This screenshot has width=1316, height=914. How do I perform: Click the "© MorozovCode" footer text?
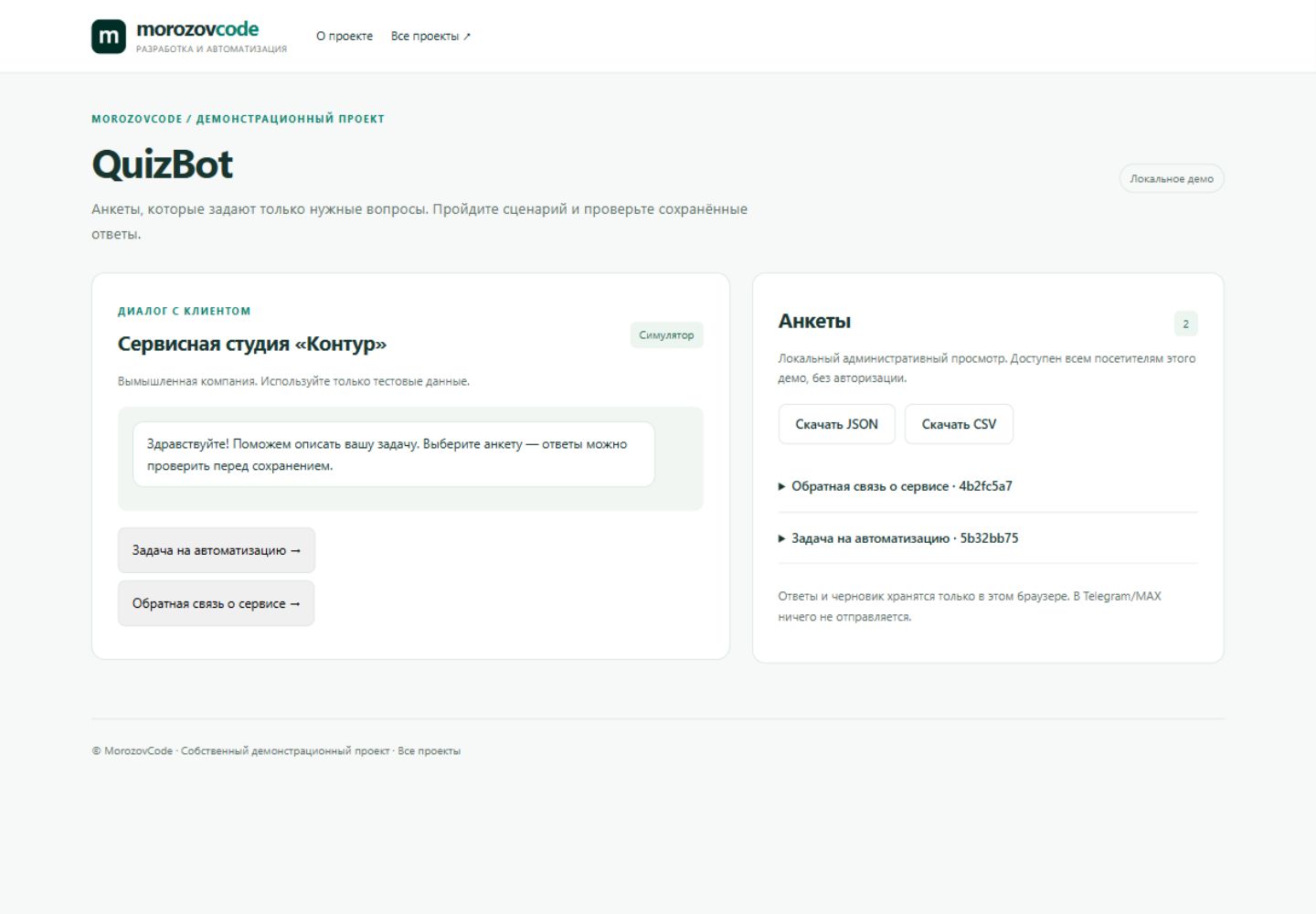[x=133, y=751]
